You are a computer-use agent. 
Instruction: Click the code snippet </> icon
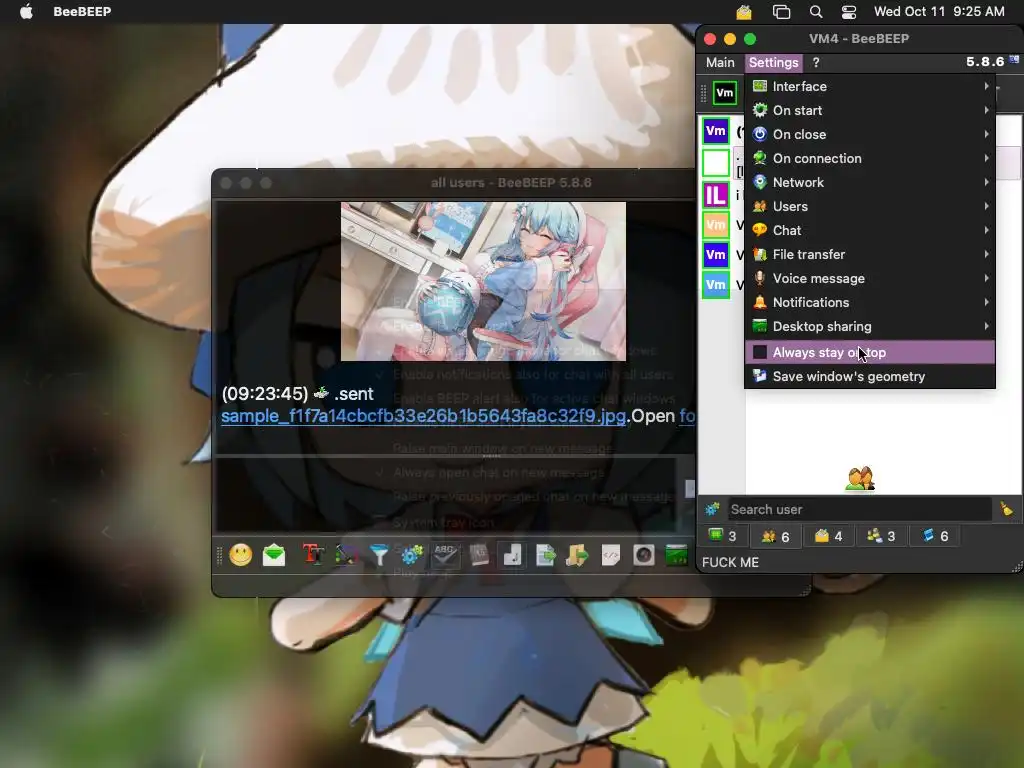[611, 555]
